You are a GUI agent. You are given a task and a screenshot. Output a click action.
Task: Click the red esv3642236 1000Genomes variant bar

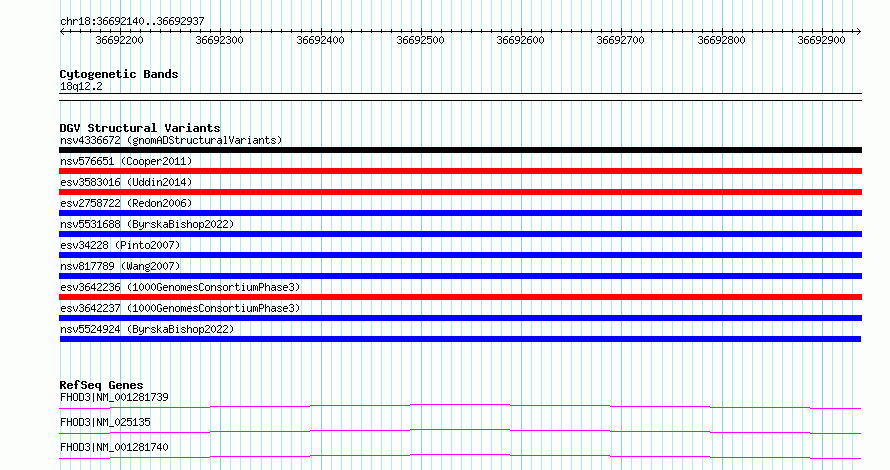pos(460,297)
